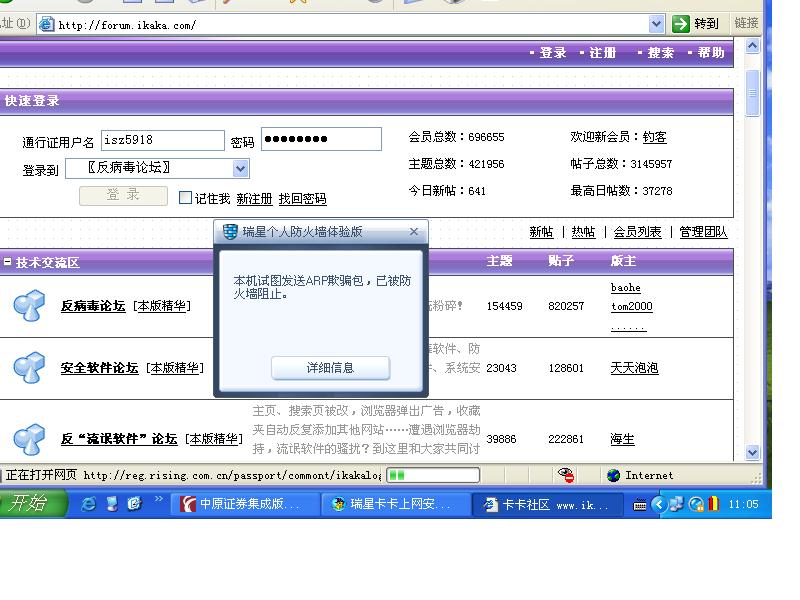Viewport: 800px width, 600px height.
Task: Click the 登录 submit button
Action: (x=123, y=195)
